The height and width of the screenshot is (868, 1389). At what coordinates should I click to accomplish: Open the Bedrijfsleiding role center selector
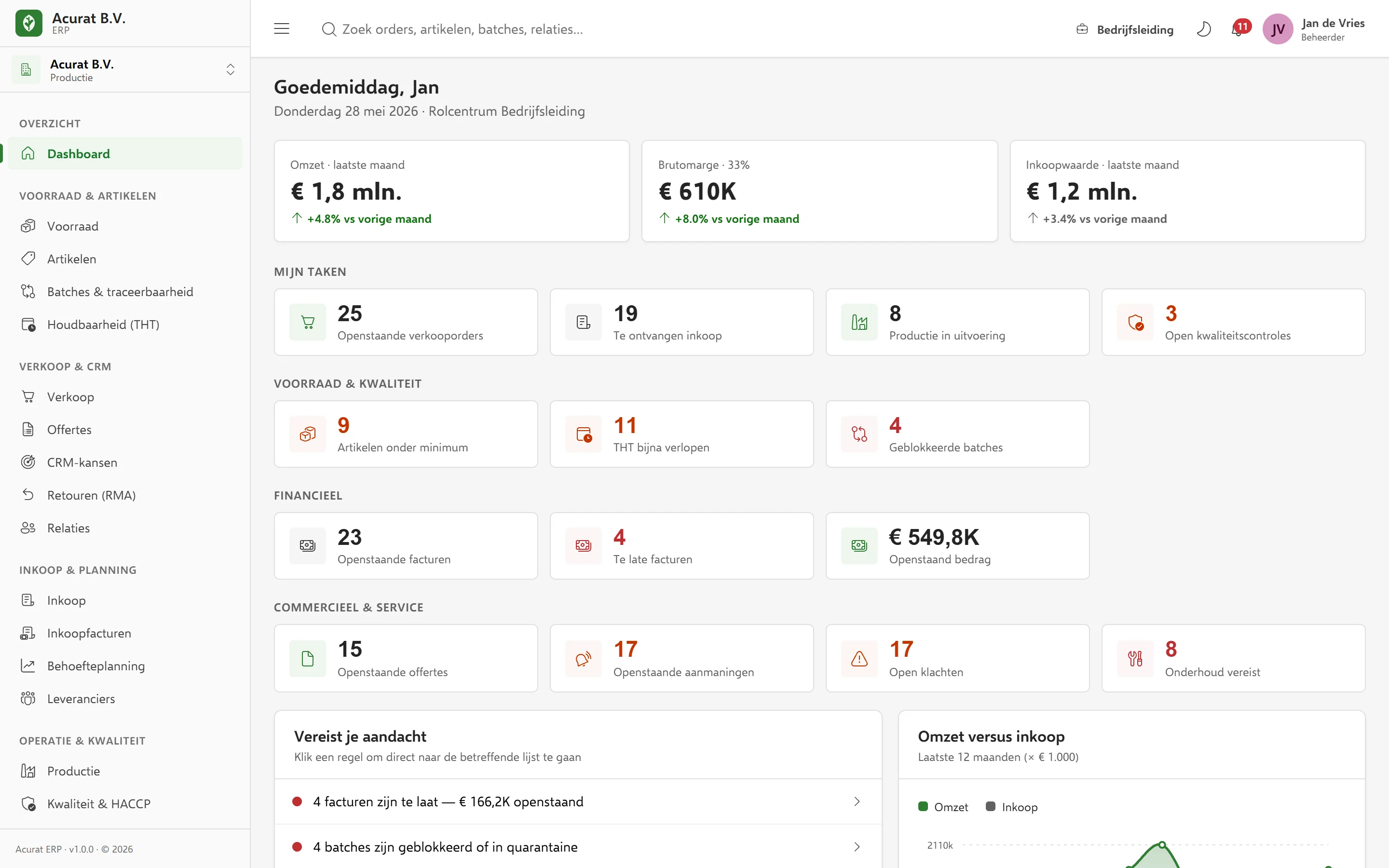[1124, 29]
